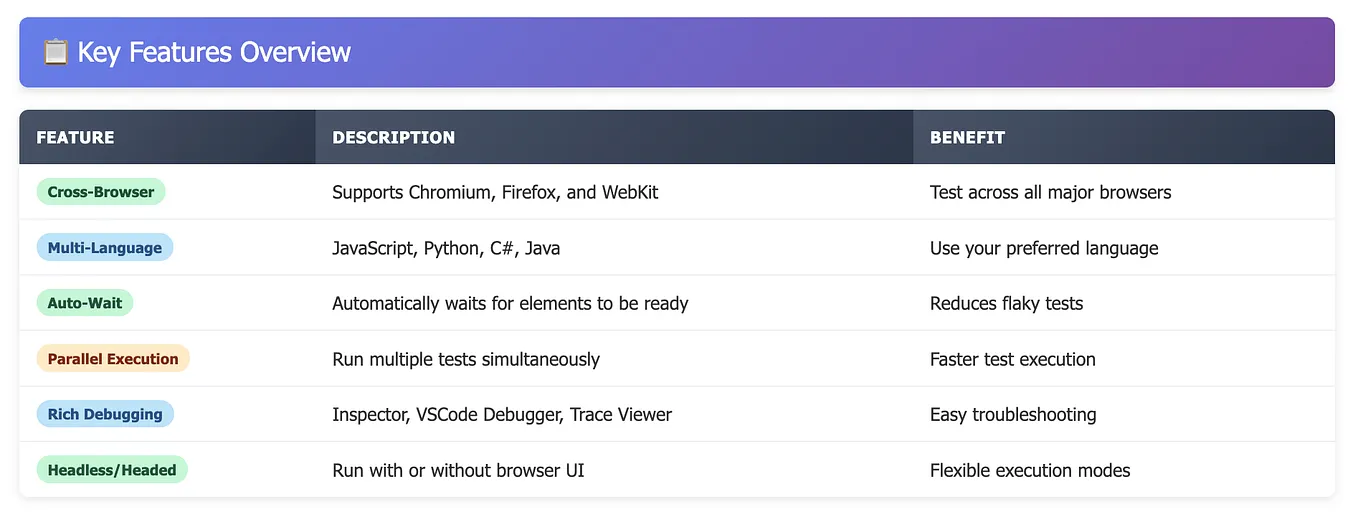Image resolution: width=1358 pixels, height=522 pixels.
Task: Click the clipboard icon in header banner
Action: click(x=55, y=52)
